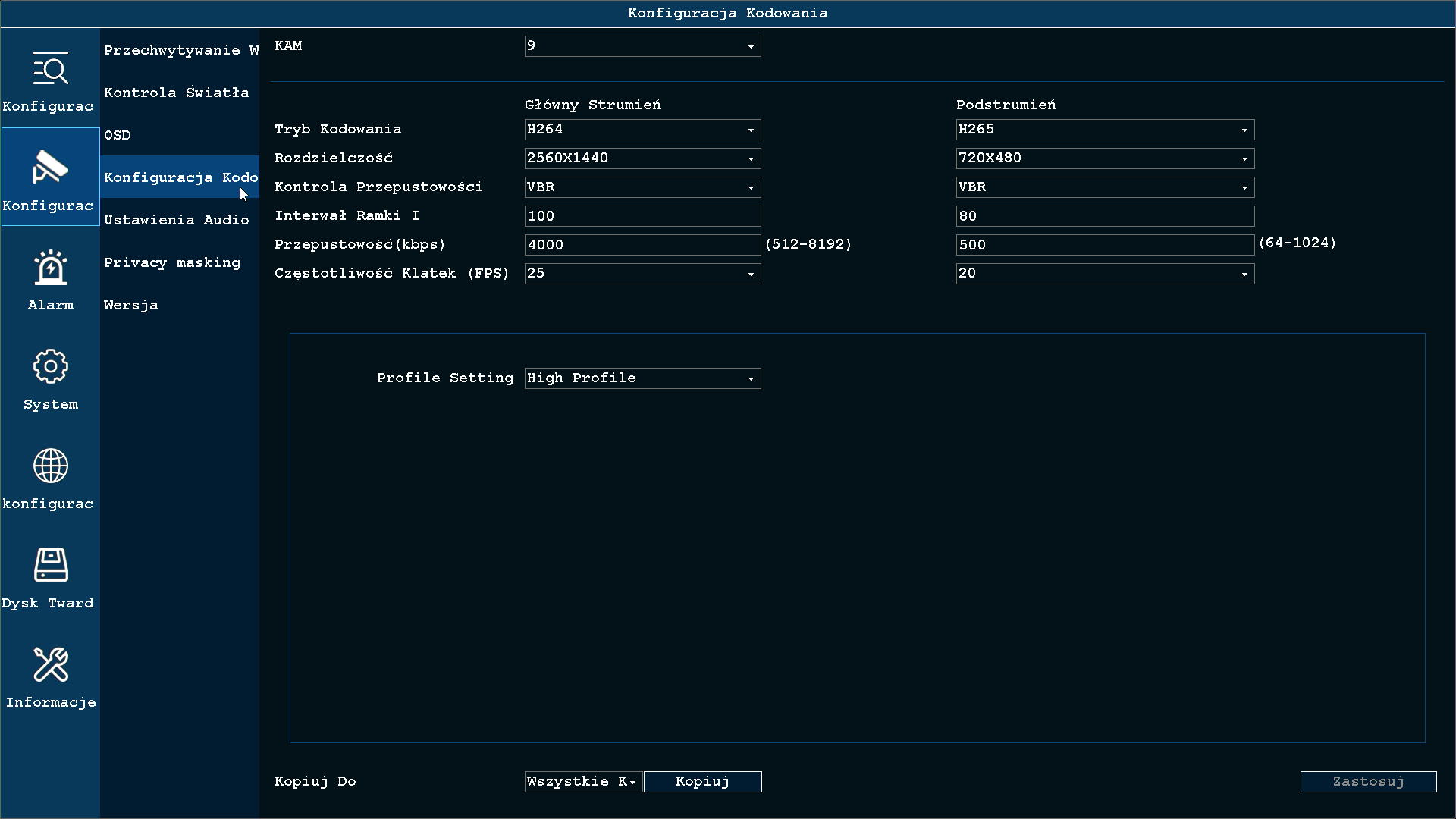Screen dimensions: 1456x819
Task: Open main stream VBR bitrate control dropdown
Action: (x=642, y=187)
